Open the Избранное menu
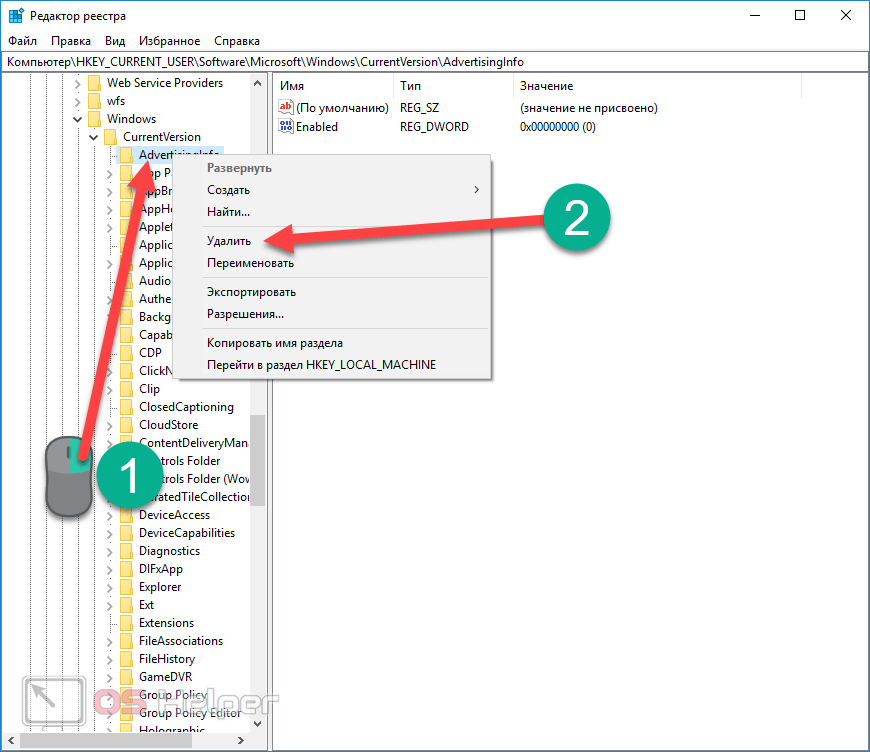870x752 pixels. (169, 41)
